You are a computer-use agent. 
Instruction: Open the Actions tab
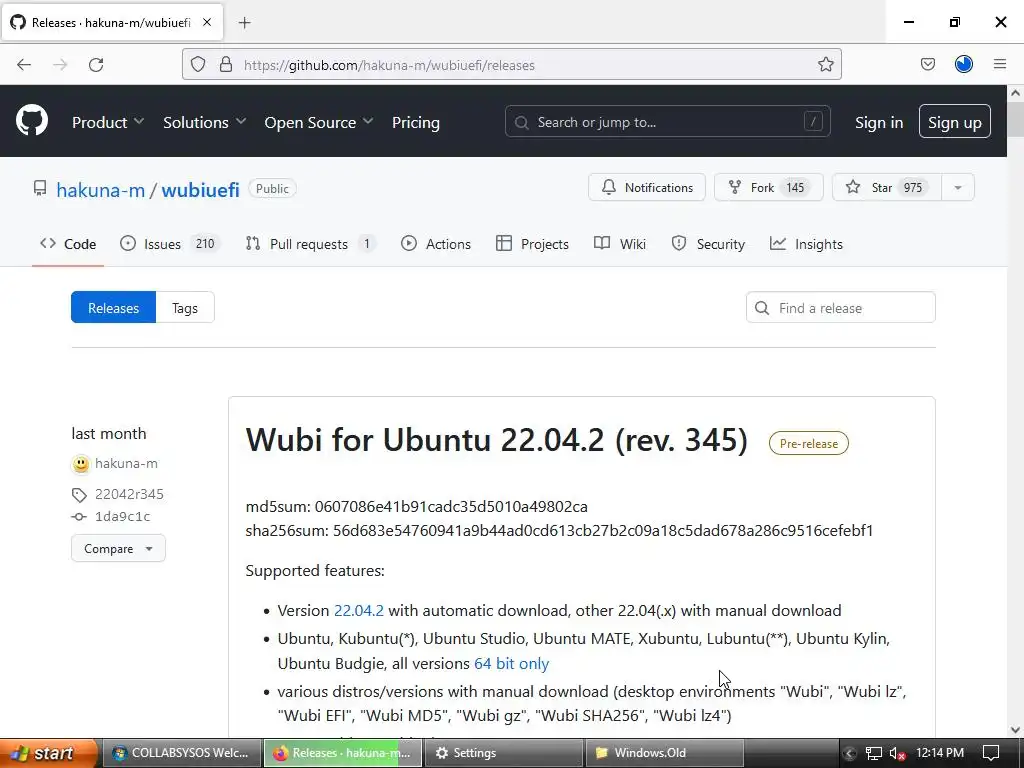coord(436,244)
